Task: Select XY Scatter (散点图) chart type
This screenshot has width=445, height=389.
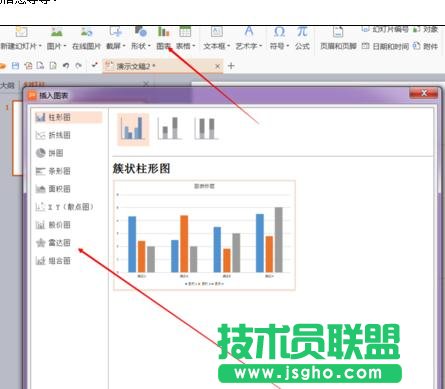Action: click(64, 207)
